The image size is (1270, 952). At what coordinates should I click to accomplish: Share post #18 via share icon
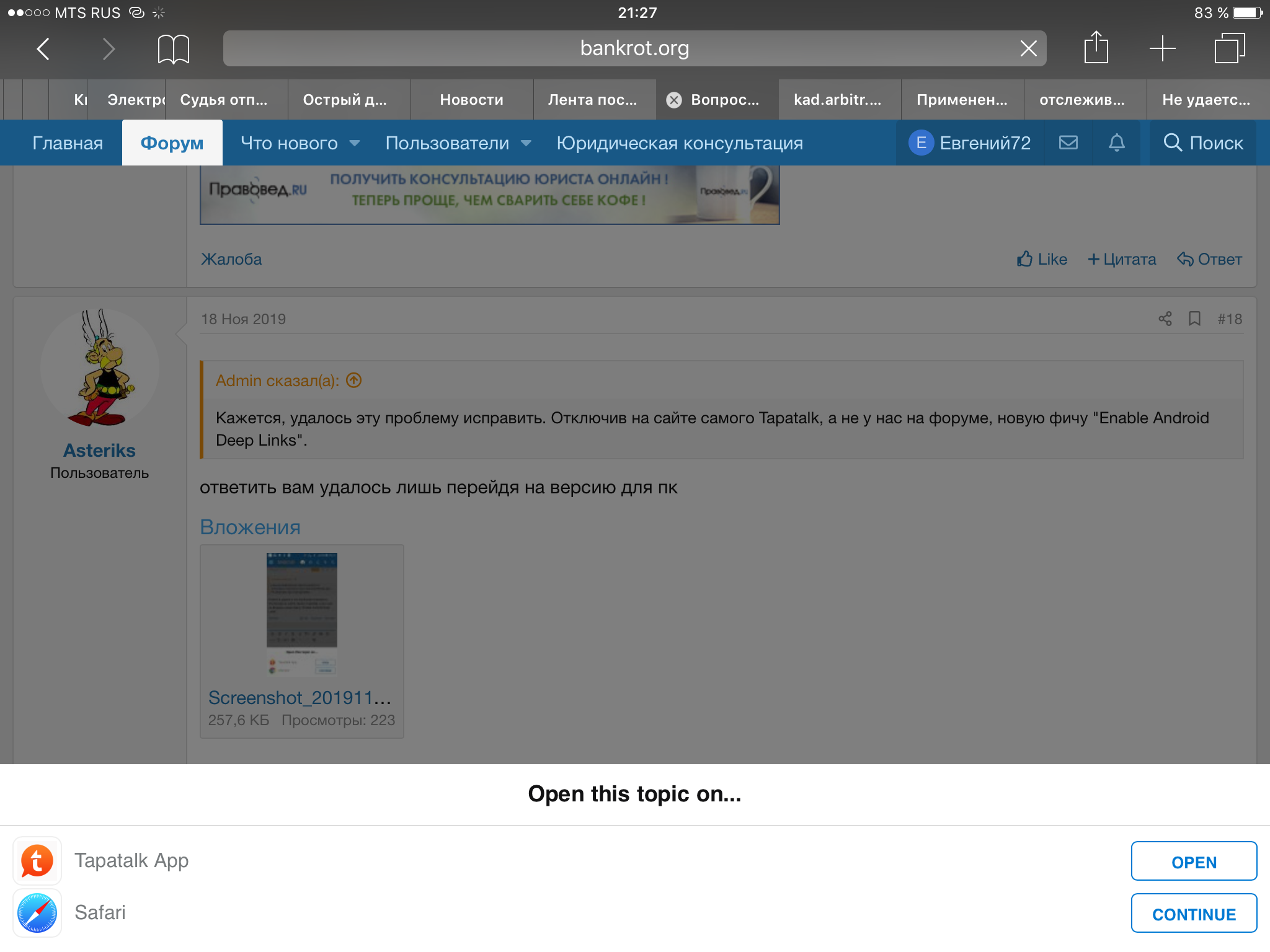1165,319
